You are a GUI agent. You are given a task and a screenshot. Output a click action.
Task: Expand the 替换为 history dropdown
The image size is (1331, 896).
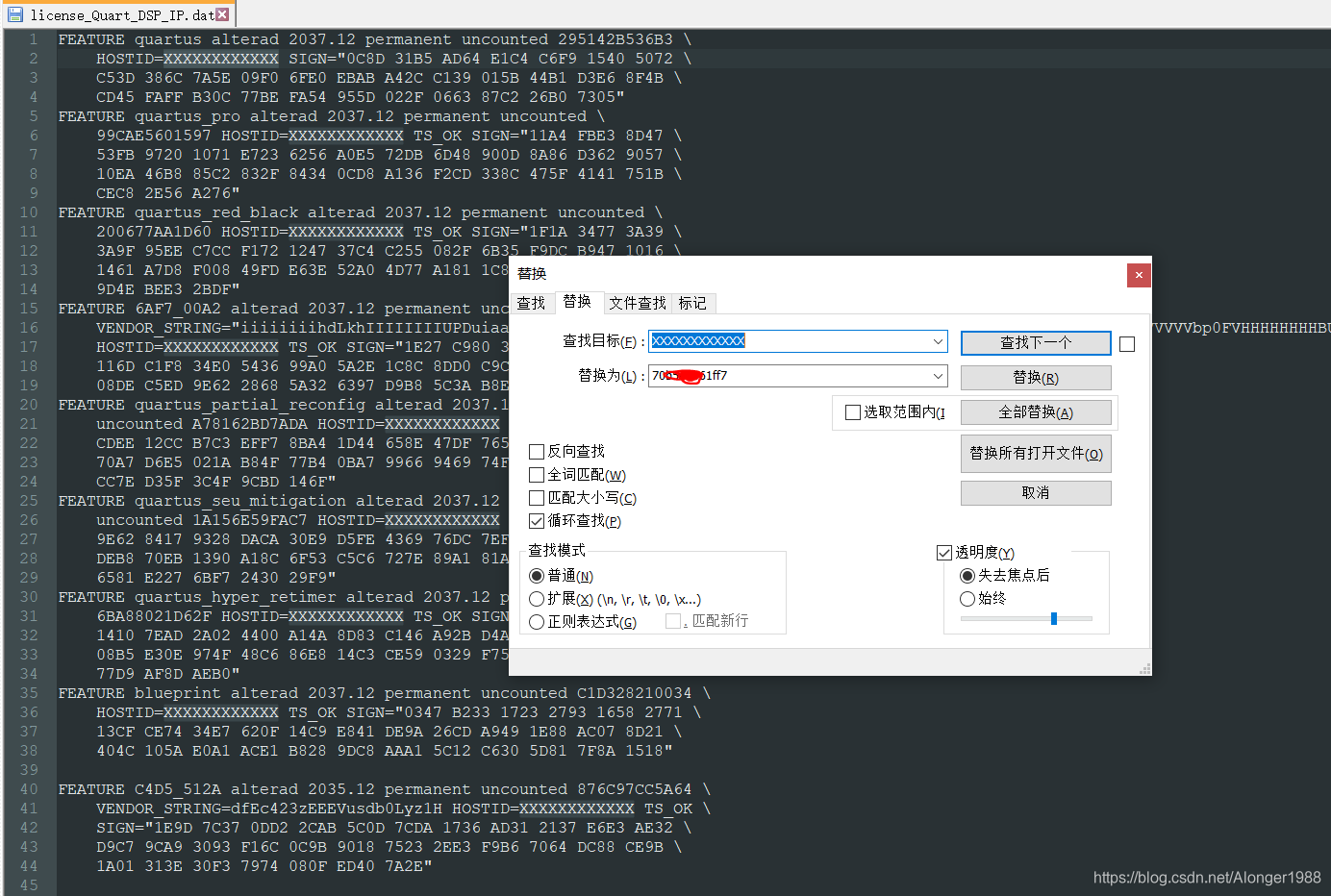click(938, 376)
